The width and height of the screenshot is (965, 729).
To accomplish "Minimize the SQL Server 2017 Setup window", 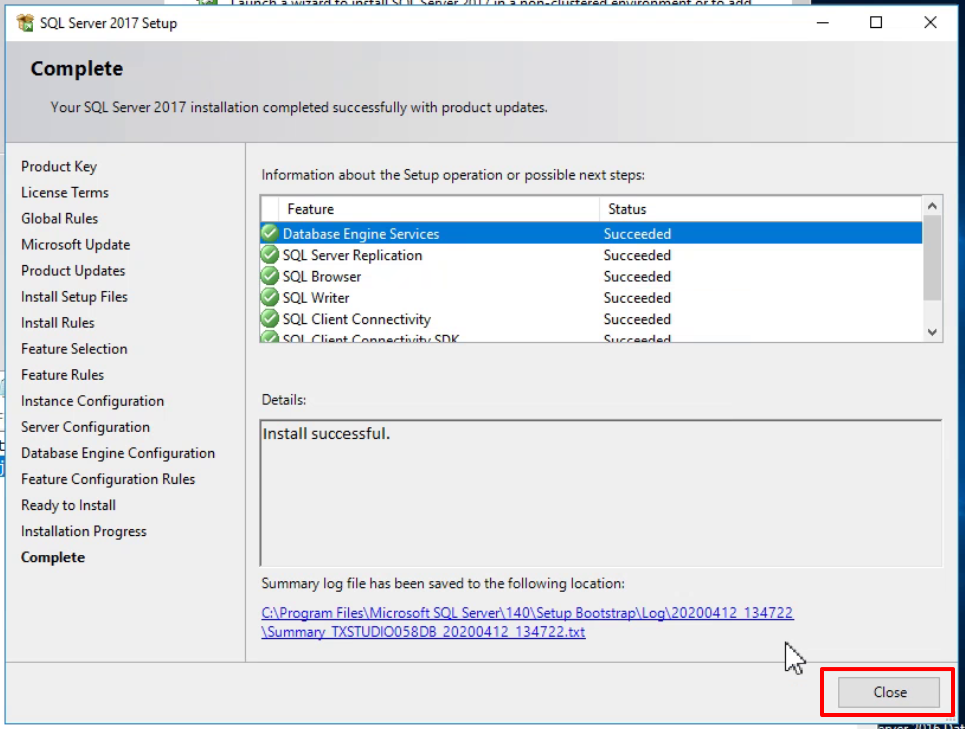I will coord(823,23).
